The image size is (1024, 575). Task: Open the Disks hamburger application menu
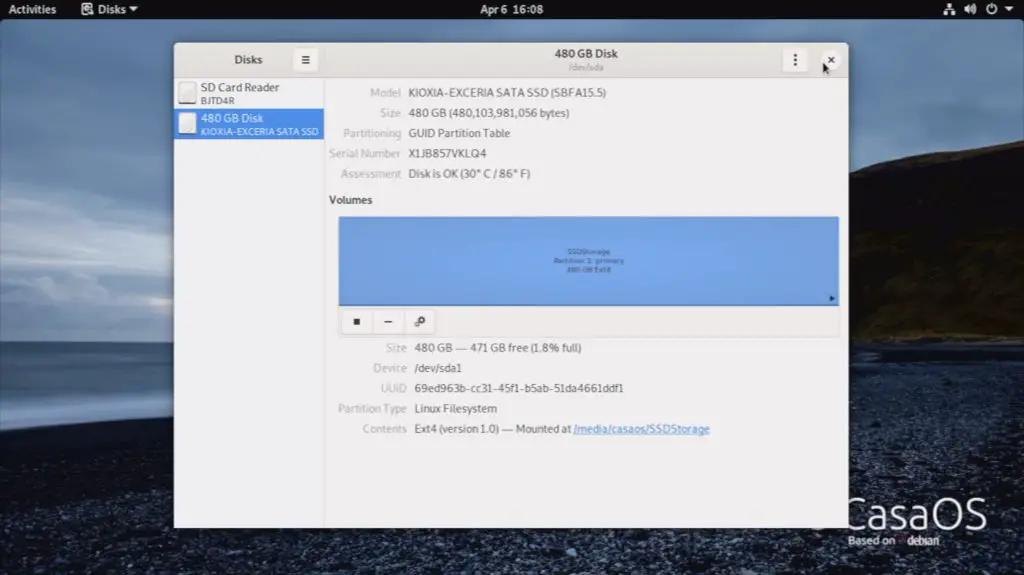(x=305, y=60)
